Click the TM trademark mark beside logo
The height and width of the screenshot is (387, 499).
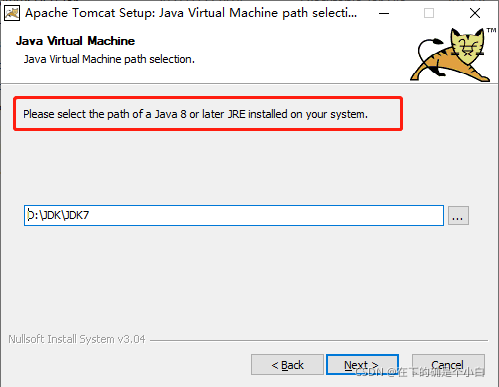point(491,30)
